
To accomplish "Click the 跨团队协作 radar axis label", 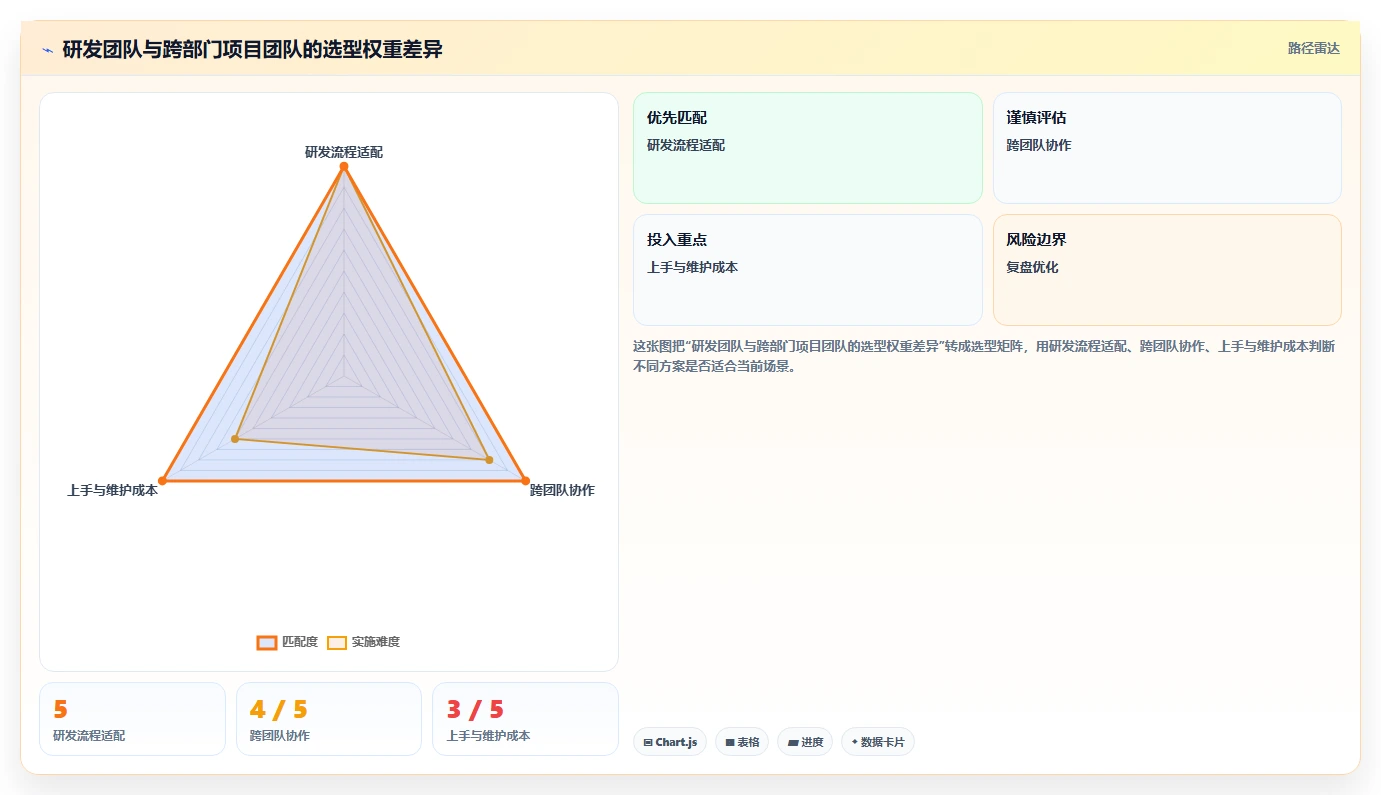I will coord(562,490).
